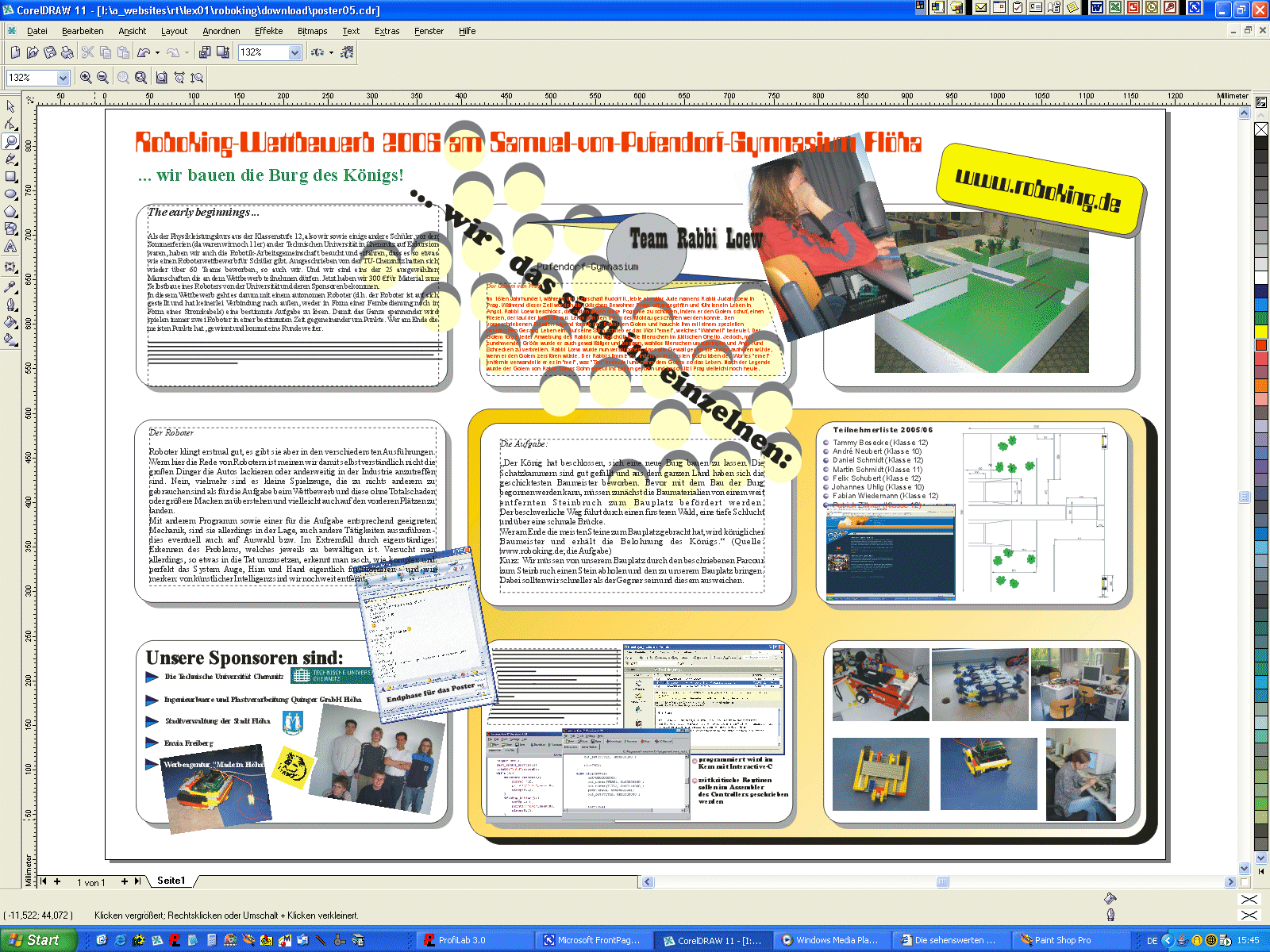Select the Freehand drawing tool
1270x952 pixels.
[x=10, y=159]
